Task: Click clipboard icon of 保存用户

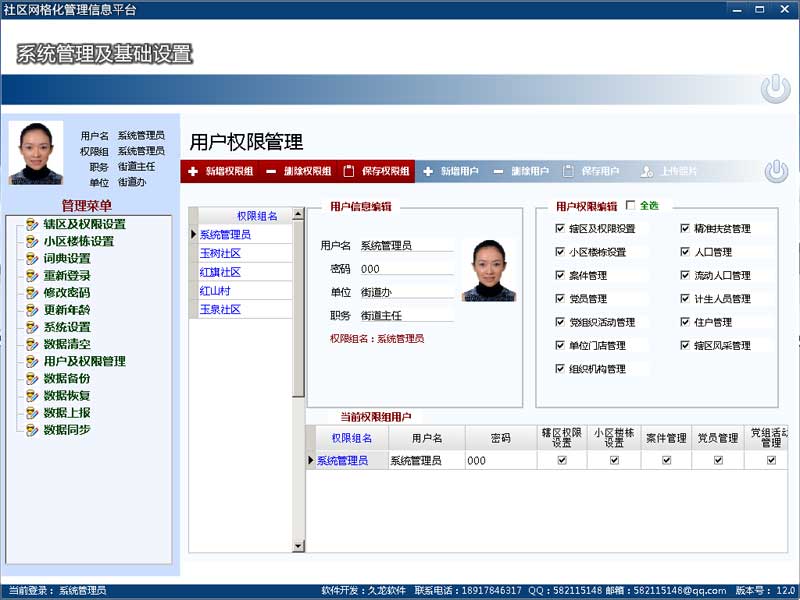Action: (568, 171)
